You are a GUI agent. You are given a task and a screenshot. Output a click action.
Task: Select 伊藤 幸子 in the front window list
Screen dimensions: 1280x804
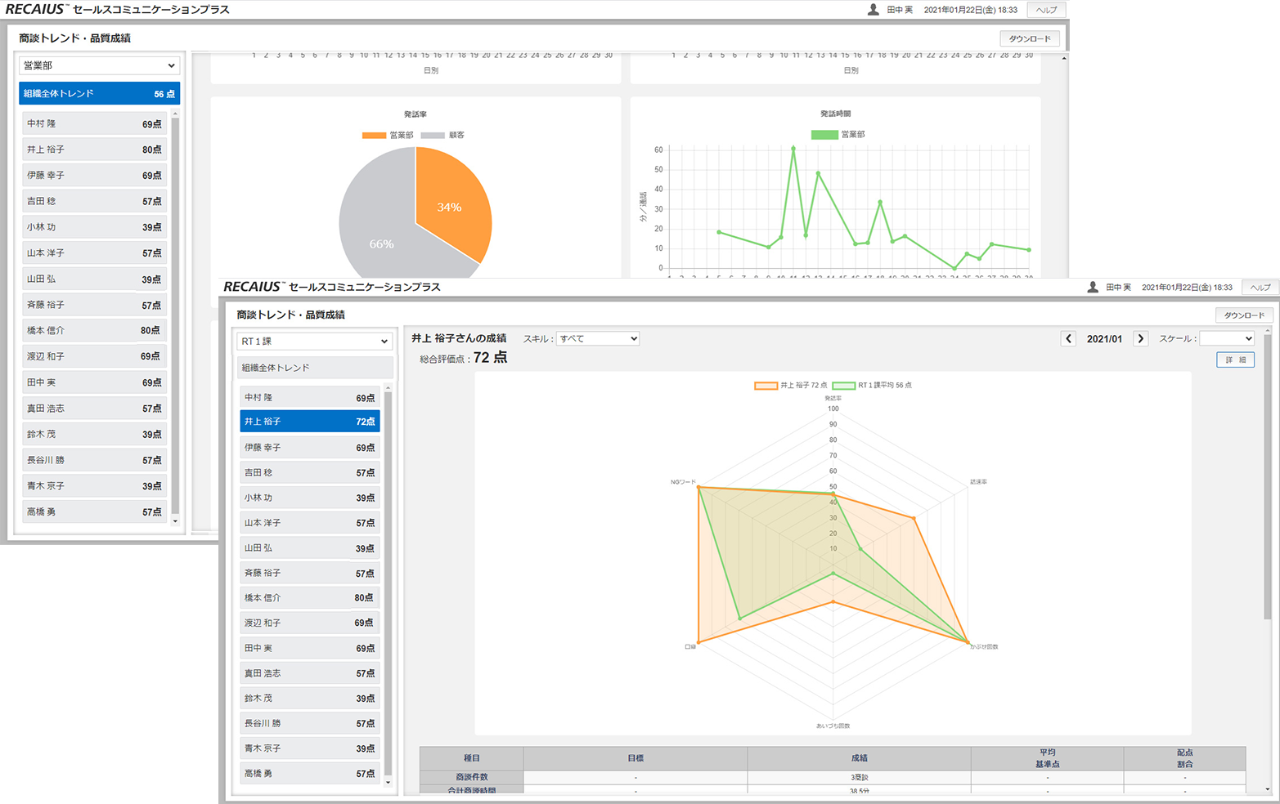click(309, 447)
